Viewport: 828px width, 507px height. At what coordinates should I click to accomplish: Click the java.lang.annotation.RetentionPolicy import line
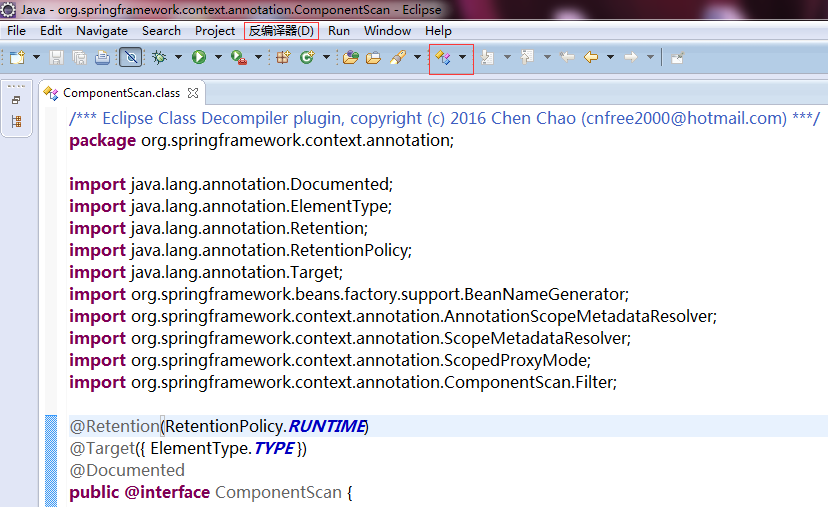[x=240, y=250]
